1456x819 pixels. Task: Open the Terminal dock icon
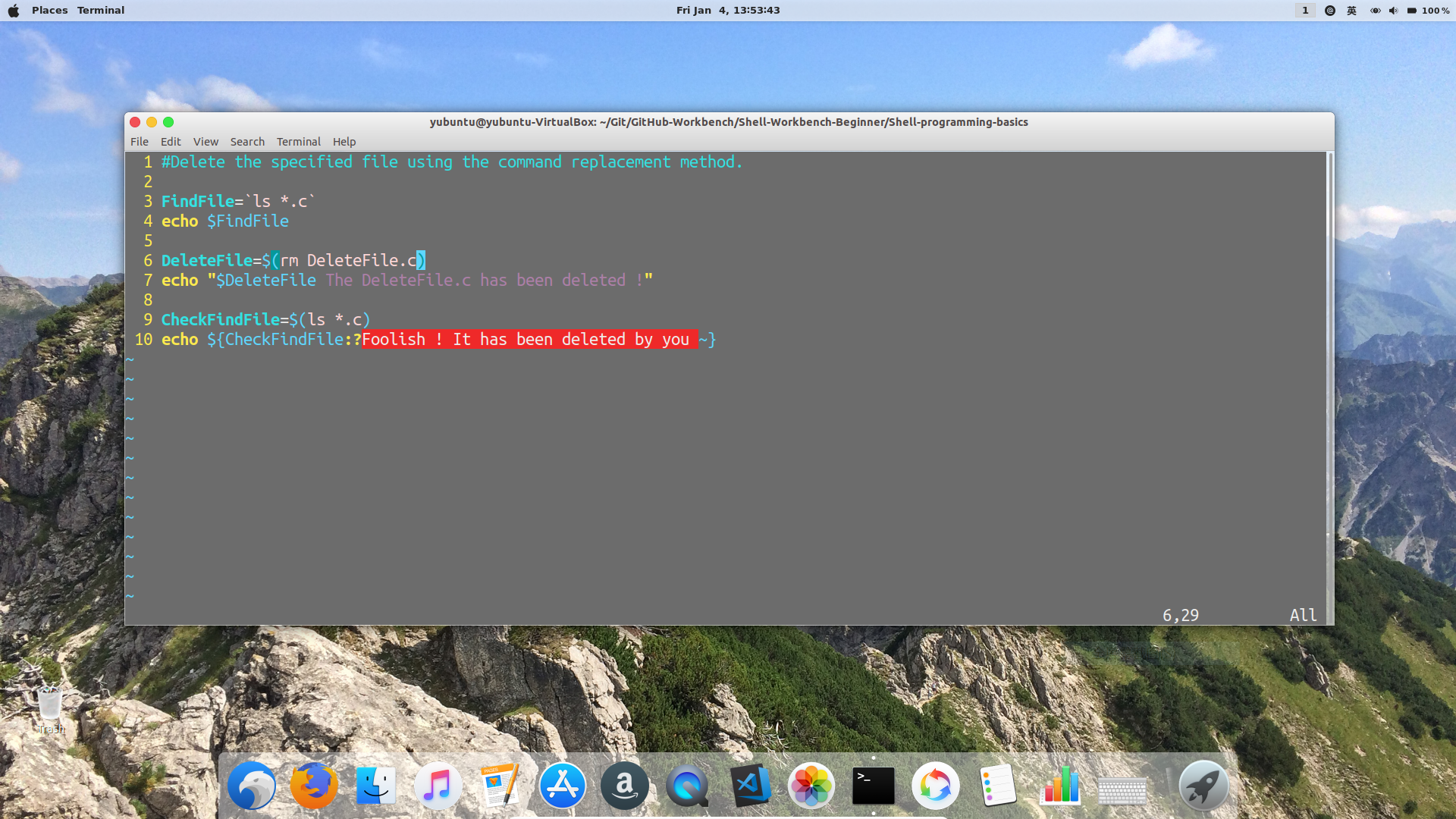coord(873,786)
